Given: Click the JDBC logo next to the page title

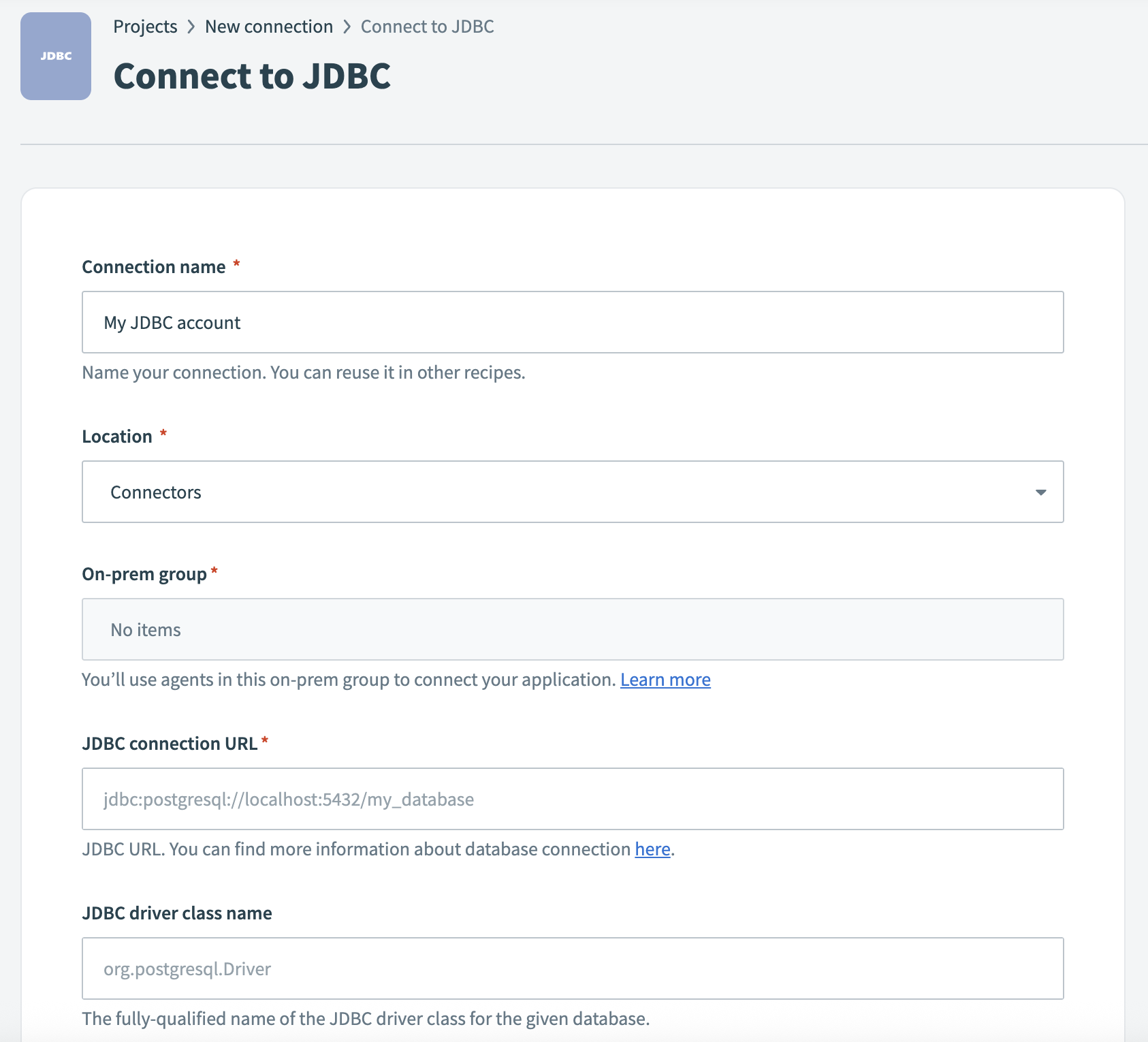Looking at the screenshot, I should pyautogui.click(x=55, y=56).
